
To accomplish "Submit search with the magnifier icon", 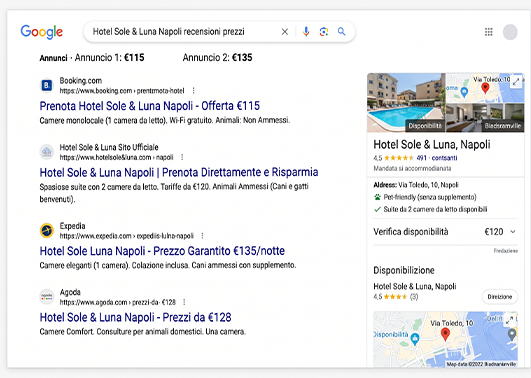I will 342,32.
